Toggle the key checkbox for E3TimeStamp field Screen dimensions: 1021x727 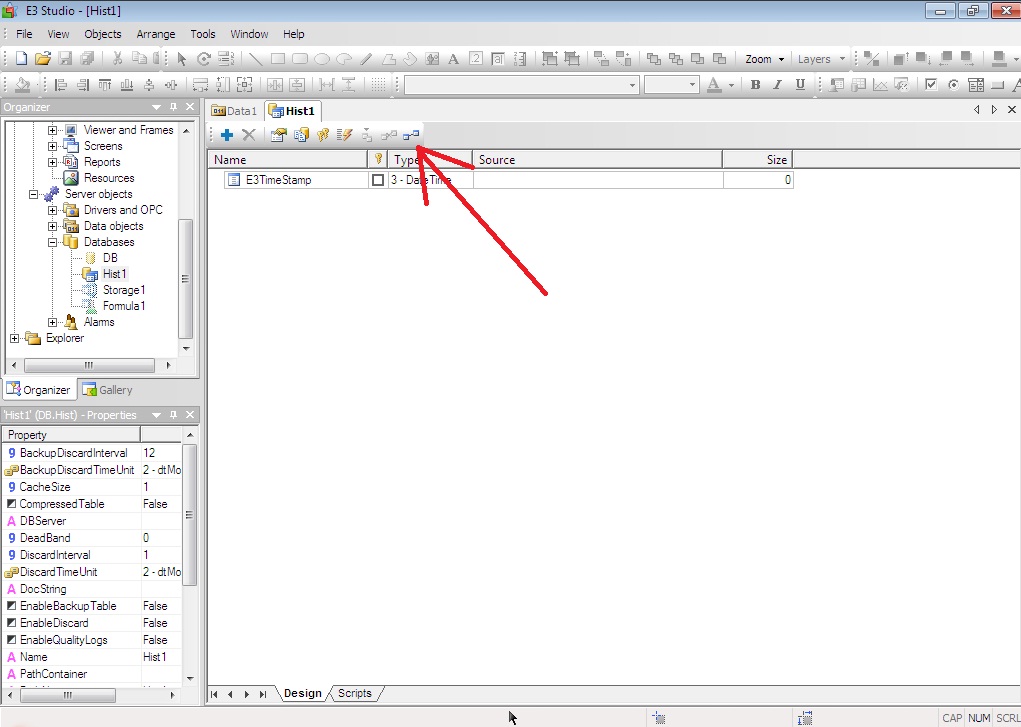point(380,180)
